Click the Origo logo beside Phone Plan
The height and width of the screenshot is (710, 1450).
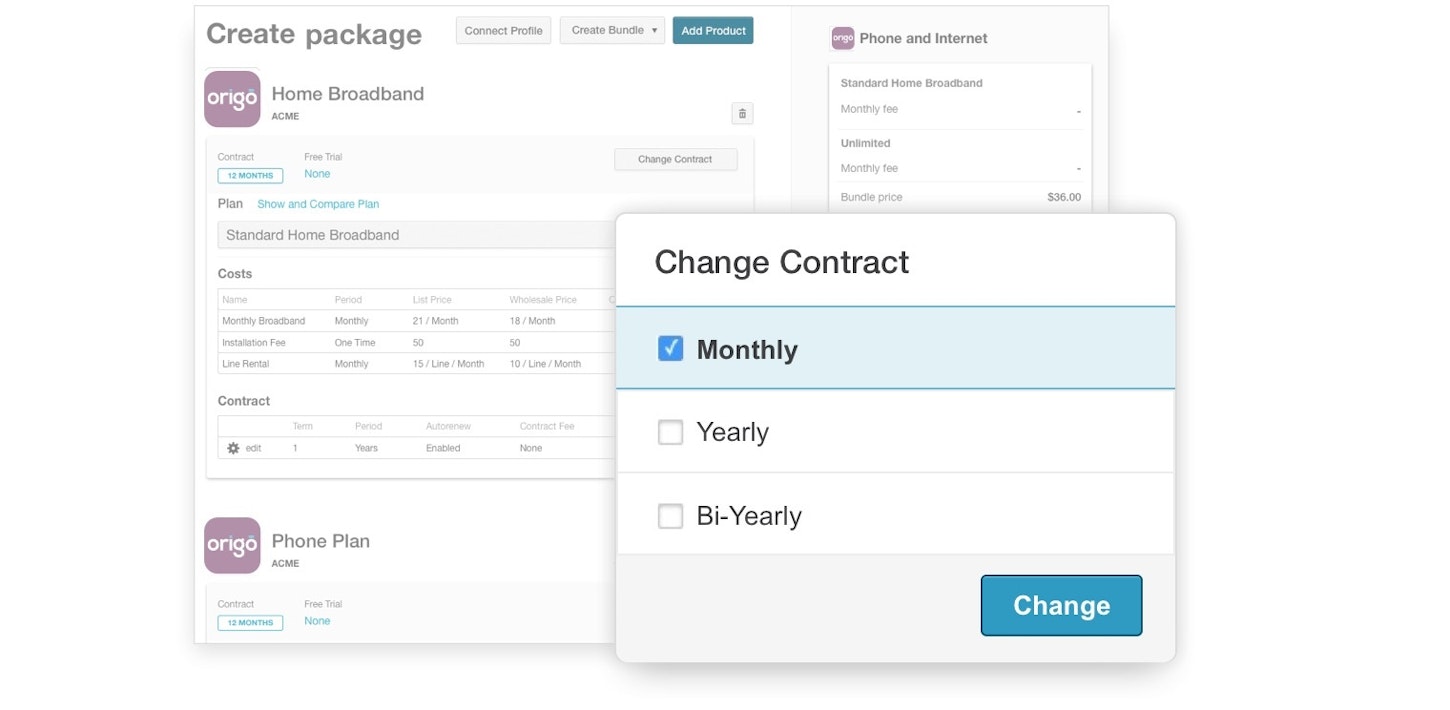(232, 545)
